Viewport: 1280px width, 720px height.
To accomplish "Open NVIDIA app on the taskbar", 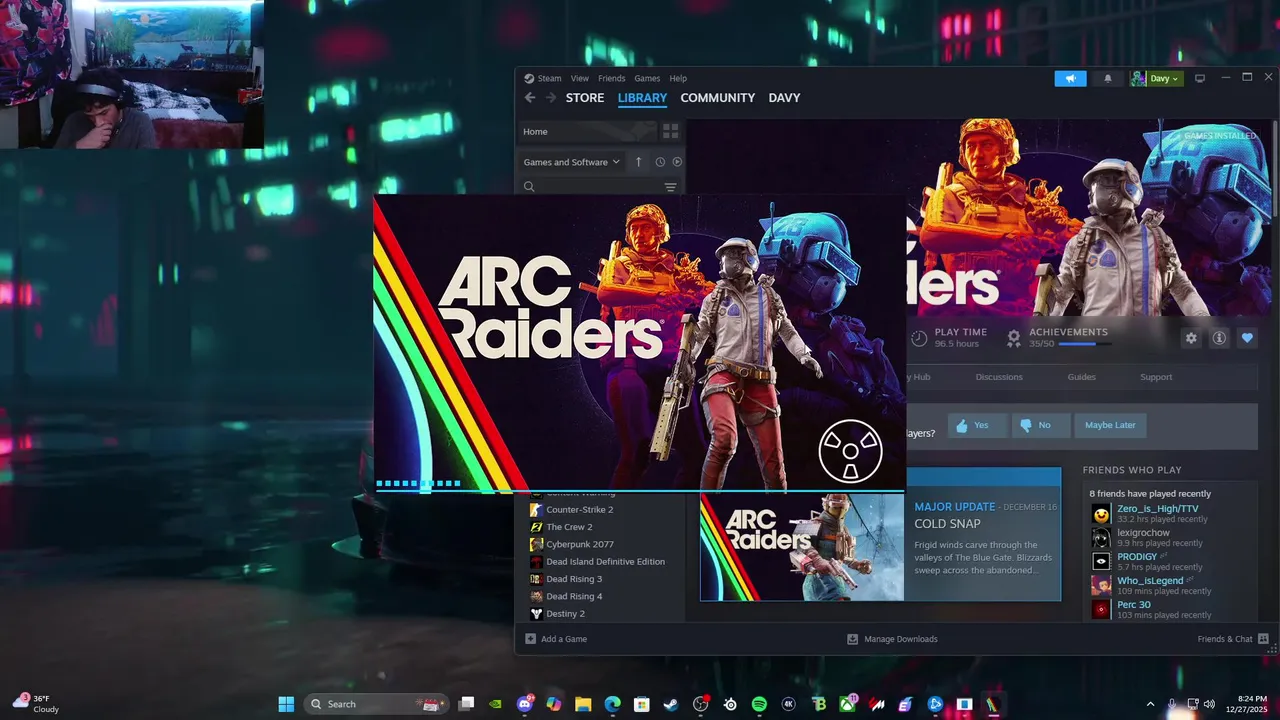I will [x=495, y=704].
